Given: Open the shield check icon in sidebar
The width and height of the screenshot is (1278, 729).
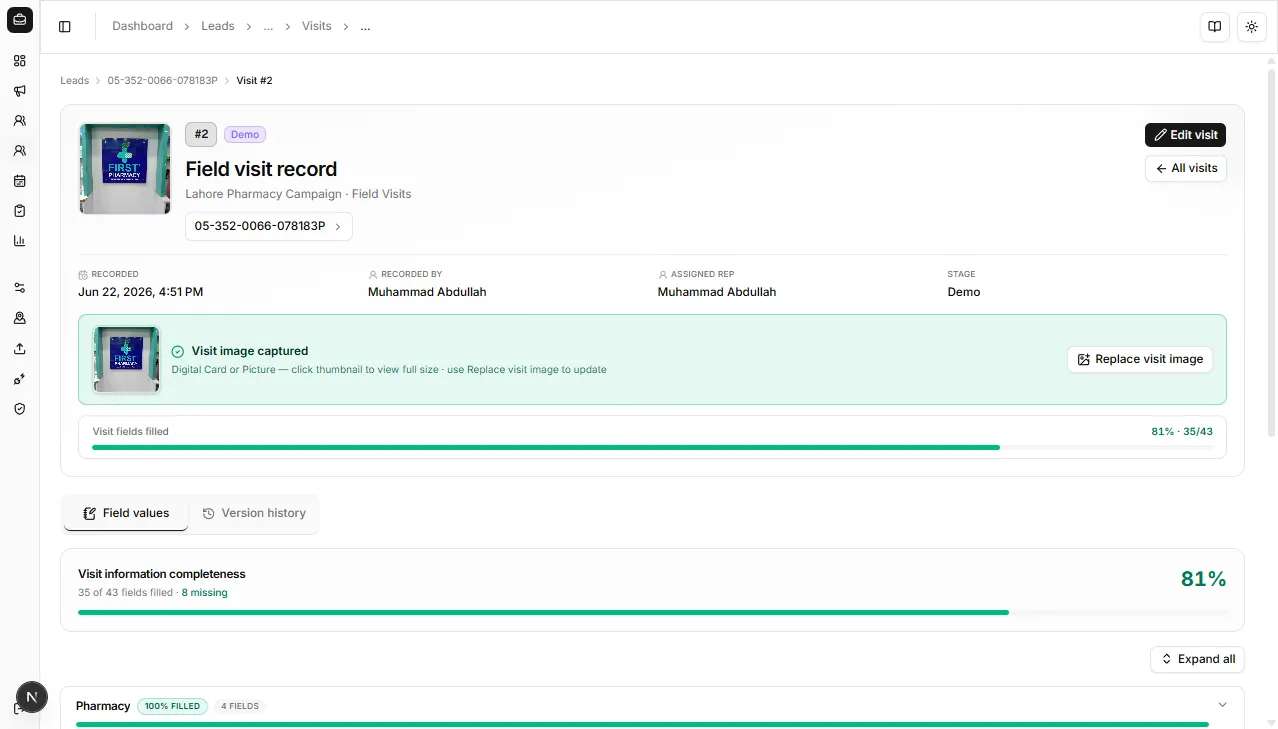Looking at the screenshot, I should [19, 409].
